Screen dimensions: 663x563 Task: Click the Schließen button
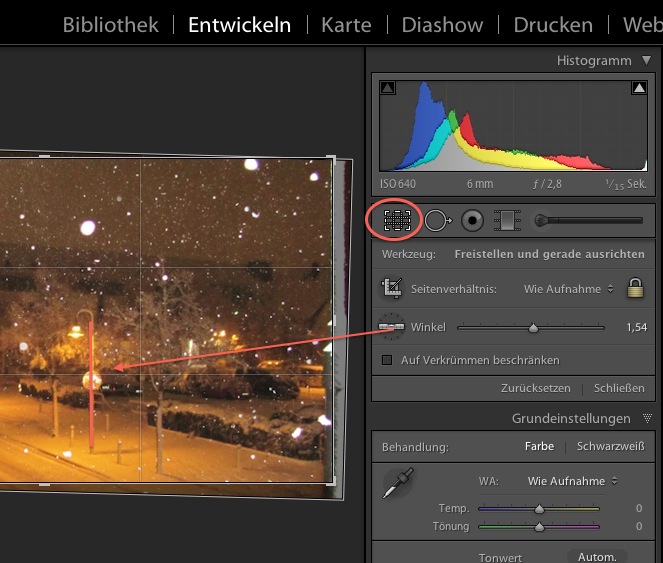tap(618, 388)
